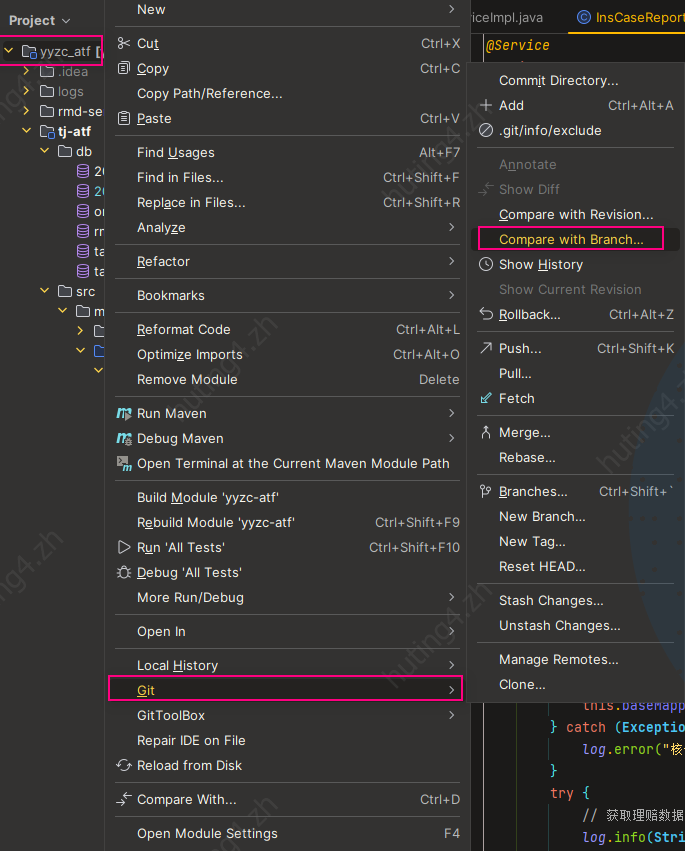Collapse the db folder node
Viewport: 685px width, 851px height.
(x=45, y=151)
